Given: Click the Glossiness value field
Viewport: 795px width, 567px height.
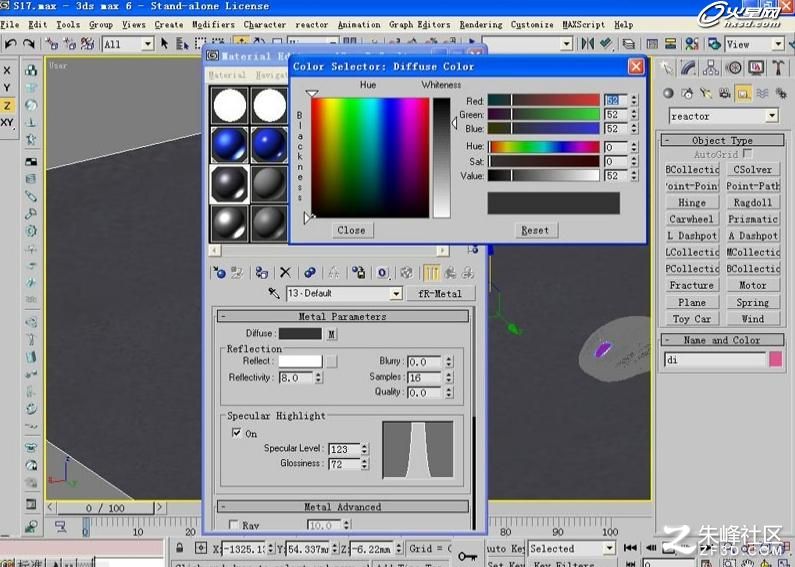Looking at the screenshot, I should [x=344, y=464].
